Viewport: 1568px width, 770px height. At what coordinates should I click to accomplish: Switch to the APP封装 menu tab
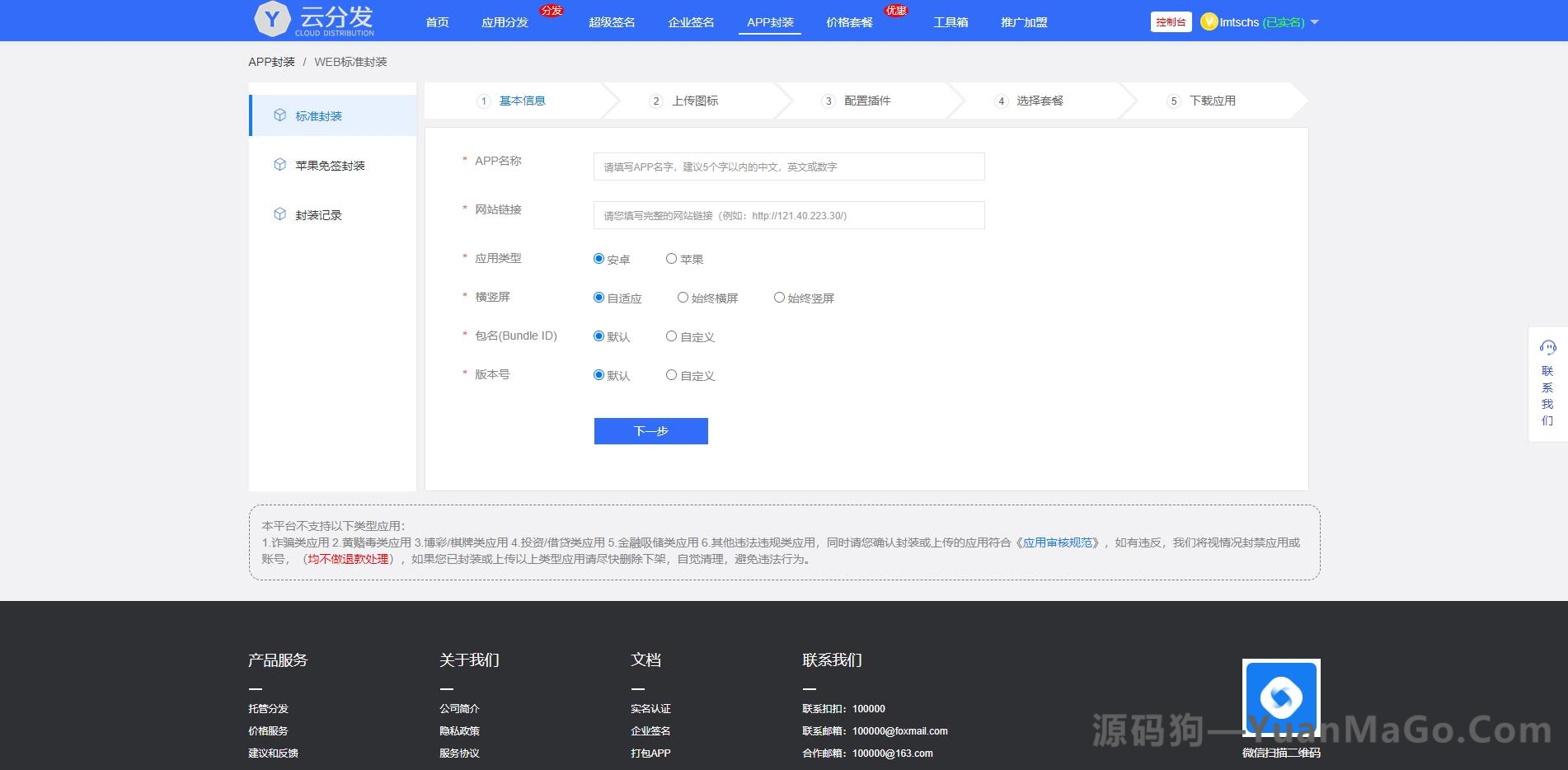click(770, 22)
